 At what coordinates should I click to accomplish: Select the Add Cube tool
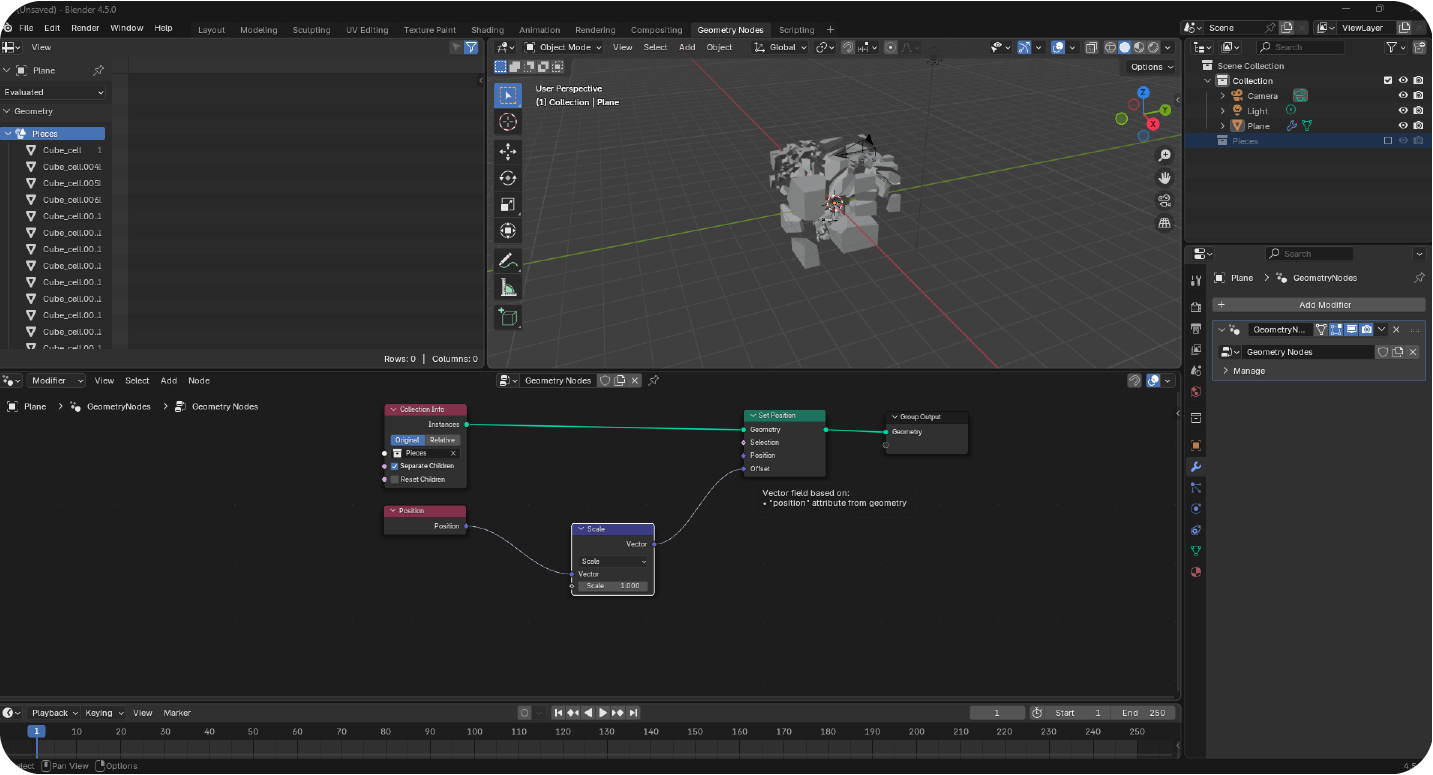coord(508,317)
